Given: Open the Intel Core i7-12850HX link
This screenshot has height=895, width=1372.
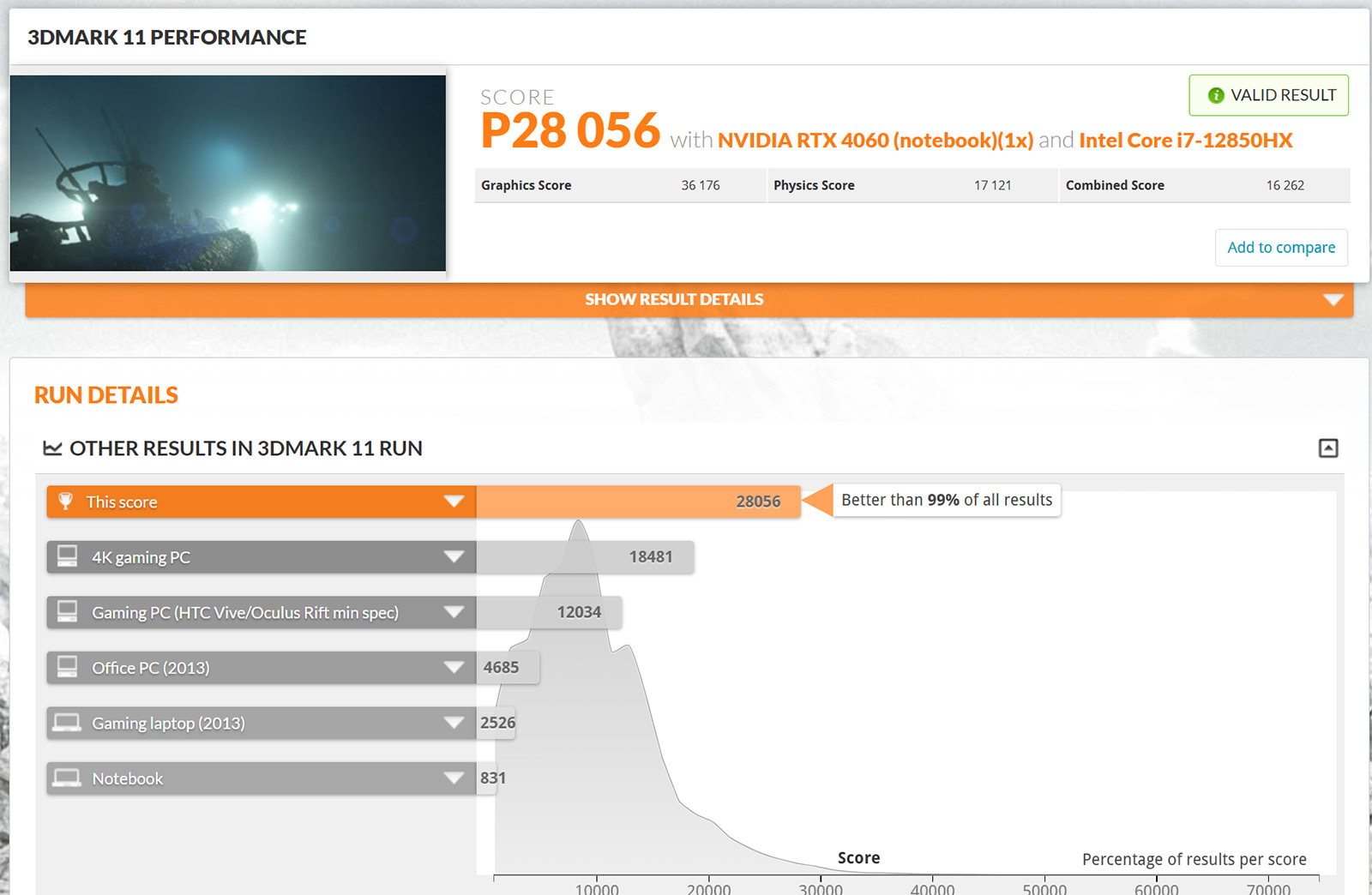Looking at the screenshot, I should 1186,141.
